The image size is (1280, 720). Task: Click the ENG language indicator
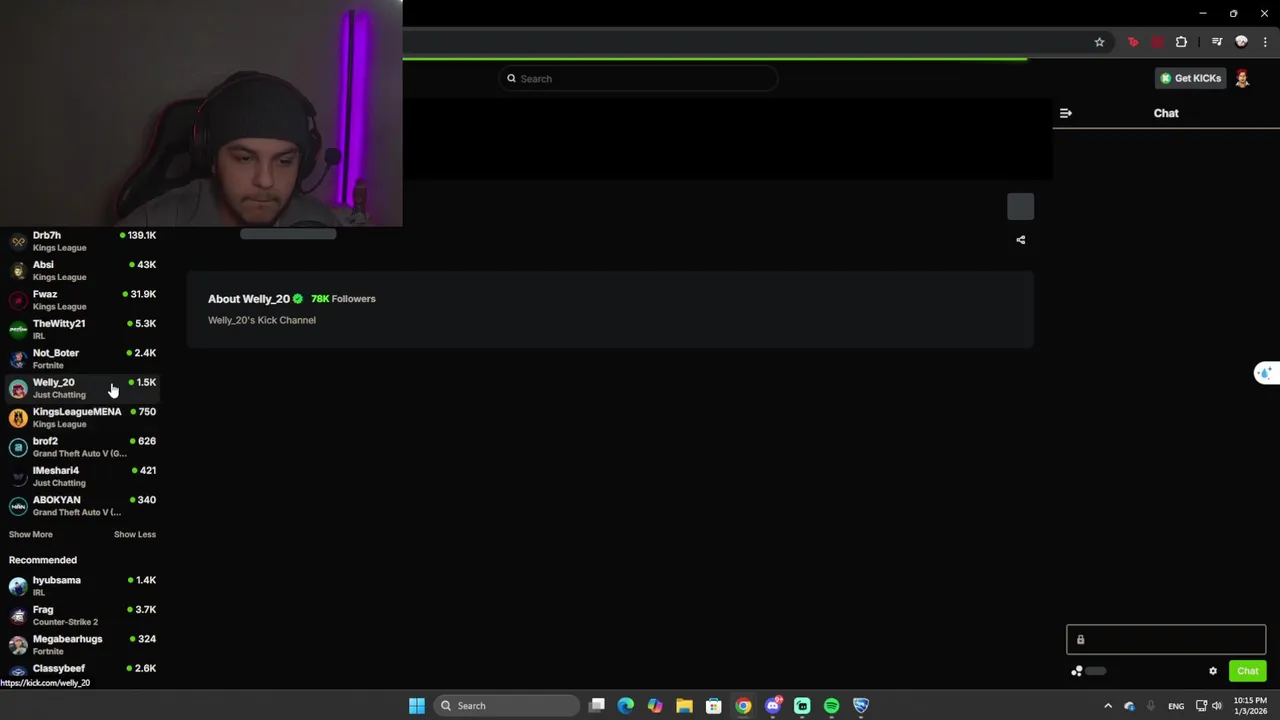point(1176,706)
